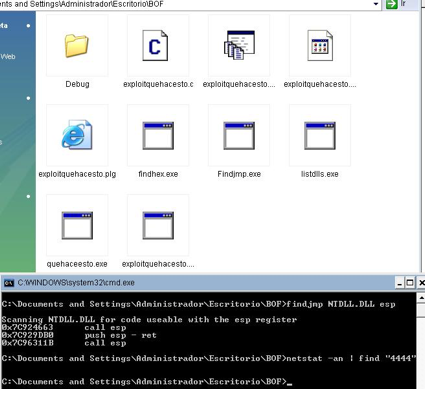425x401 pixels.
Task: Open the address bar dropdown arrow
Action: click(x=376, y=4)
